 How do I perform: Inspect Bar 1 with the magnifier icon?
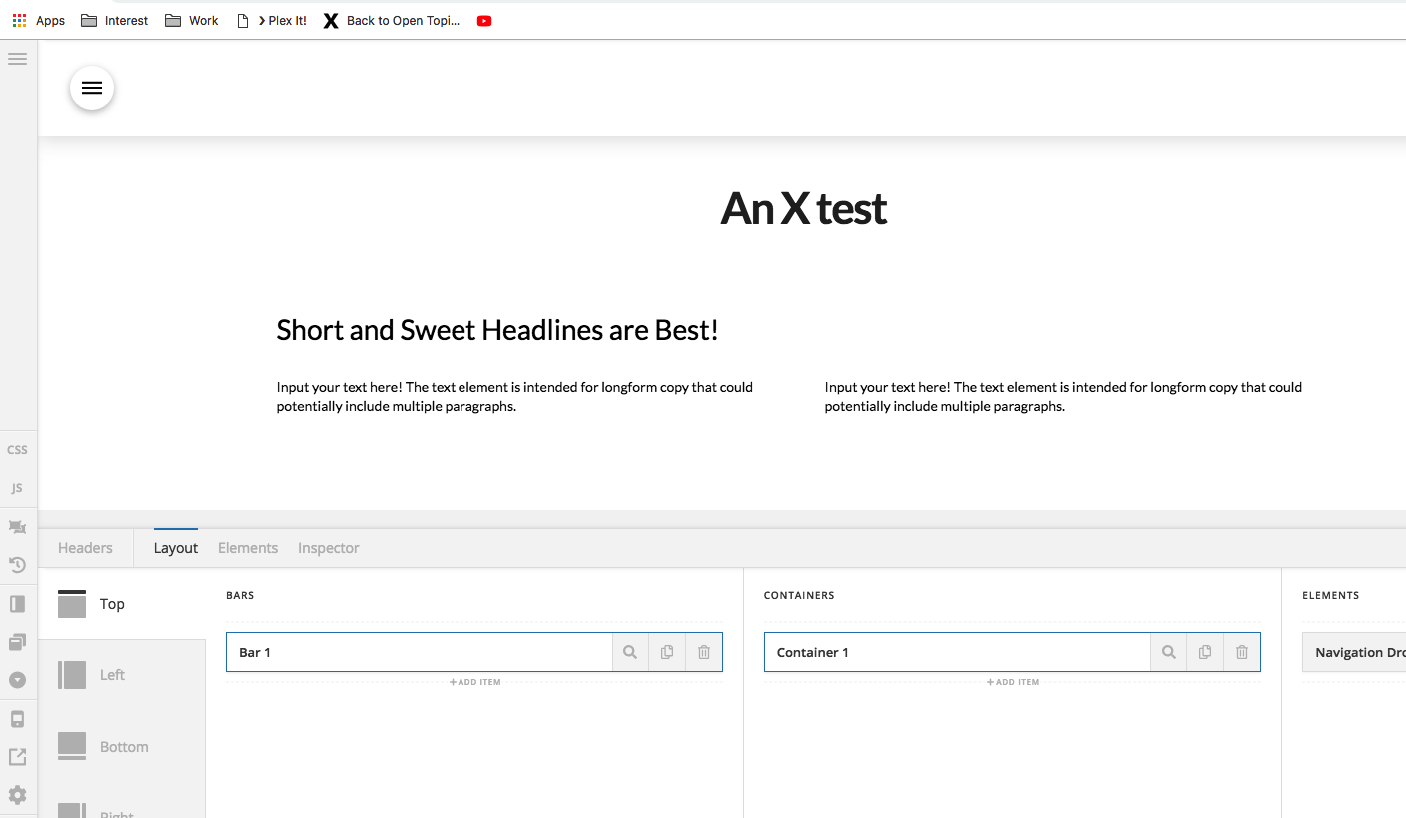coord(630,652)
